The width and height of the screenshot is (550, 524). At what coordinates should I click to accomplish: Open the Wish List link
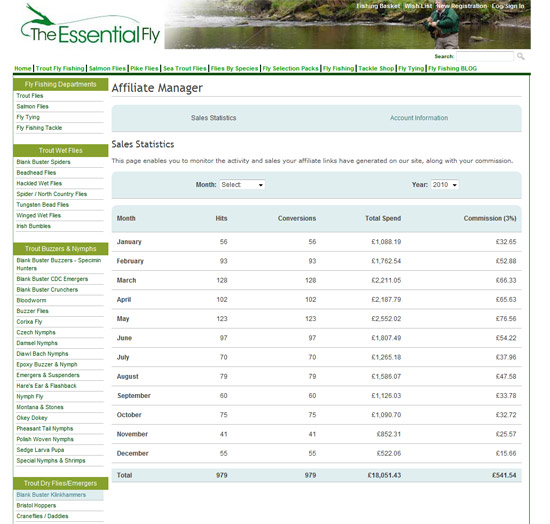point(418,6)
